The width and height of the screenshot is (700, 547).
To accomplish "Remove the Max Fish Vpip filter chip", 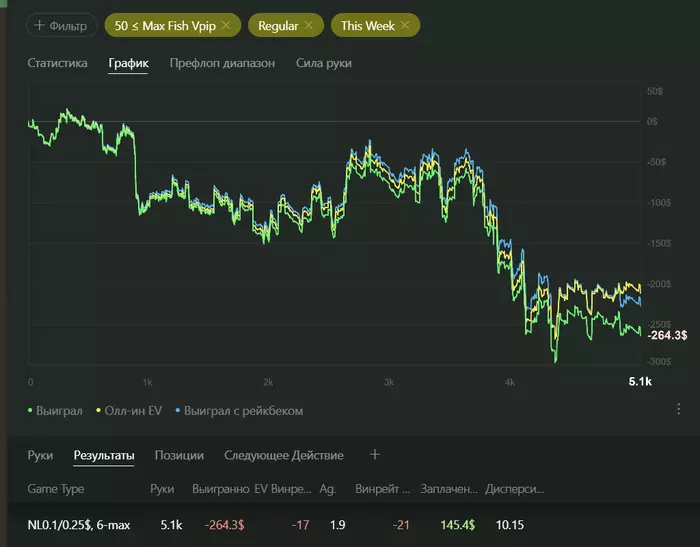I will pos(226,25).
